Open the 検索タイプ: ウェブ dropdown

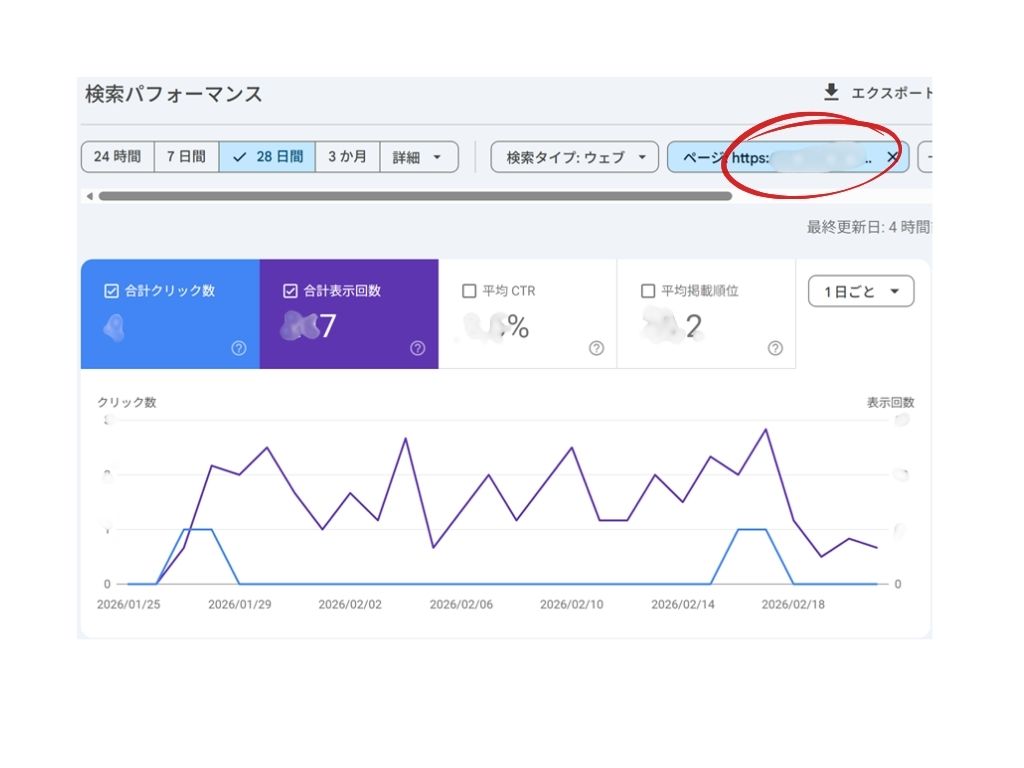[573, 156]
